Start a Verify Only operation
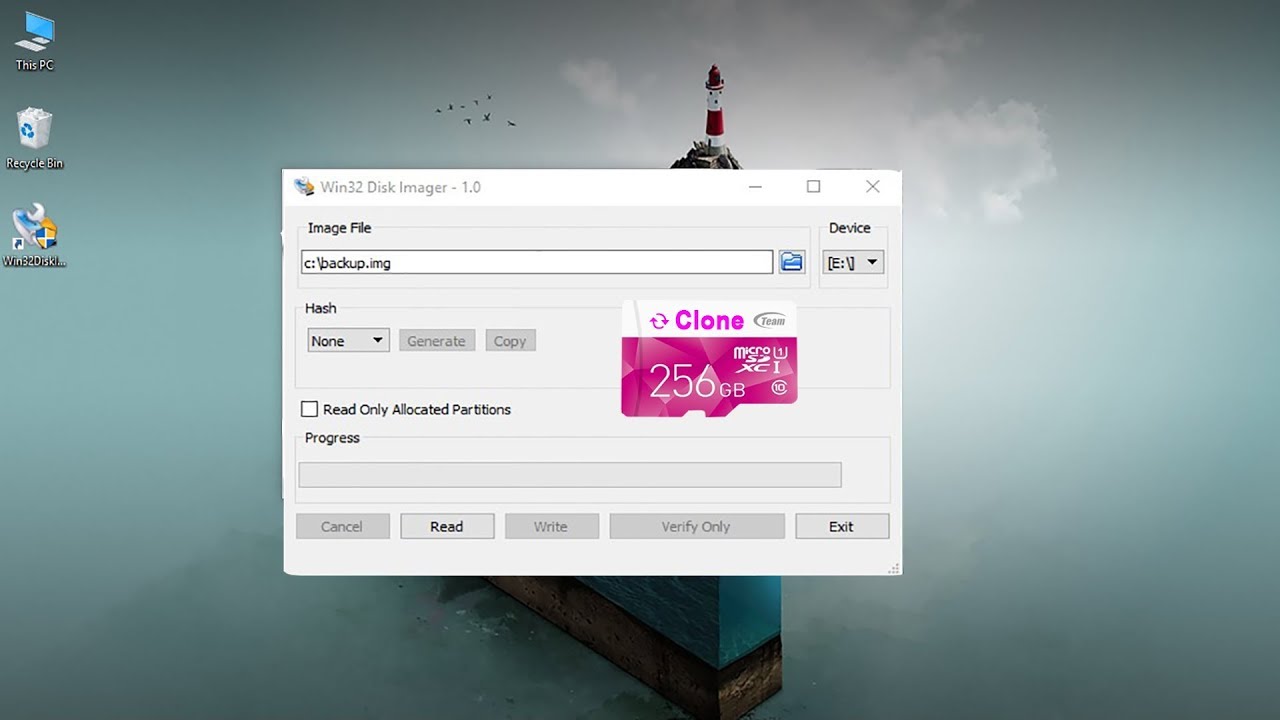The width and height of the screenshot is (1280, 720). pos(696,526)
